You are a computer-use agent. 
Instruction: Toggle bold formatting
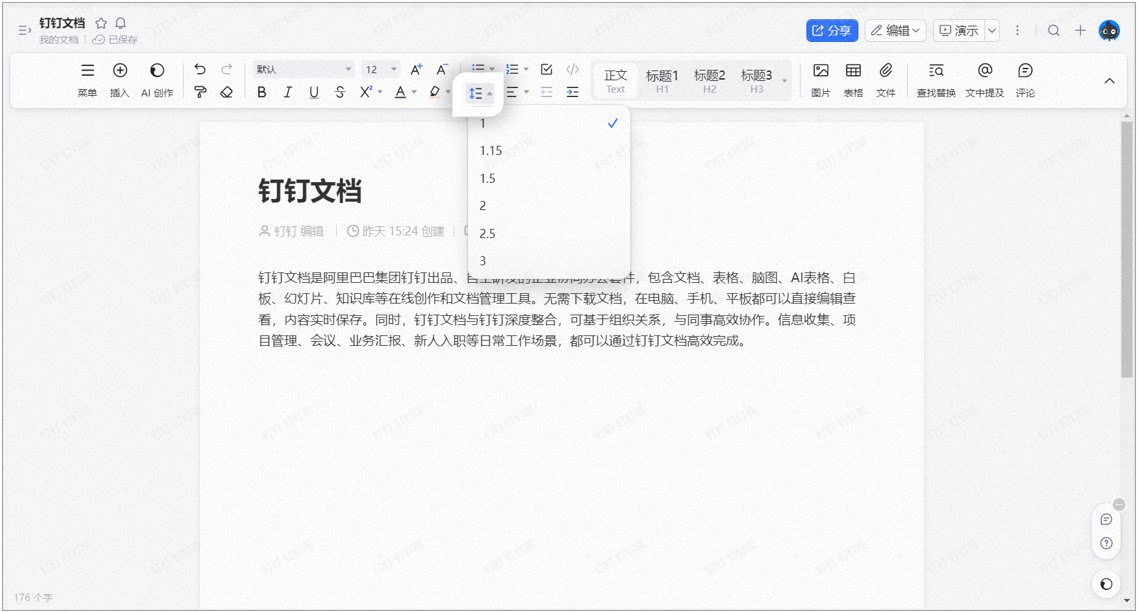click(262, 92)
